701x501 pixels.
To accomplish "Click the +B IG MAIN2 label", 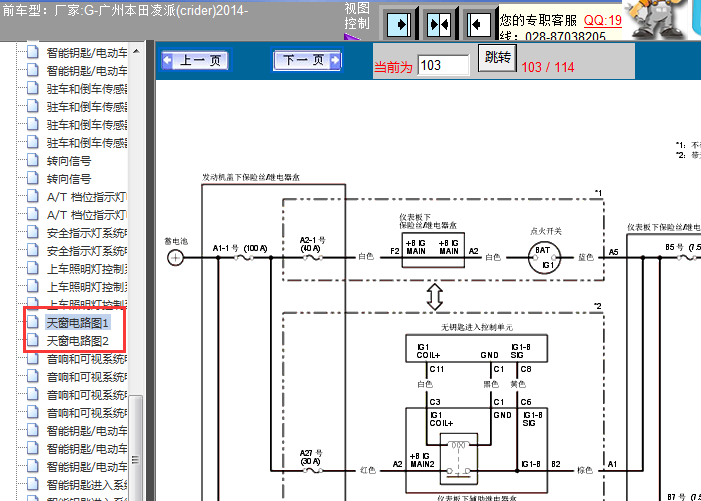I will 422,460.
